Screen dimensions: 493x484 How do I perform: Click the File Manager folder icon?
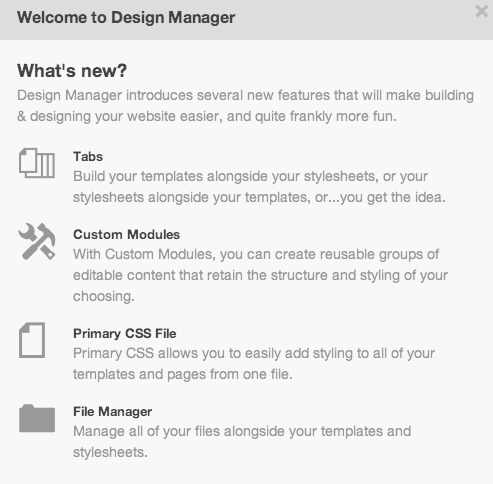(37, 418)
